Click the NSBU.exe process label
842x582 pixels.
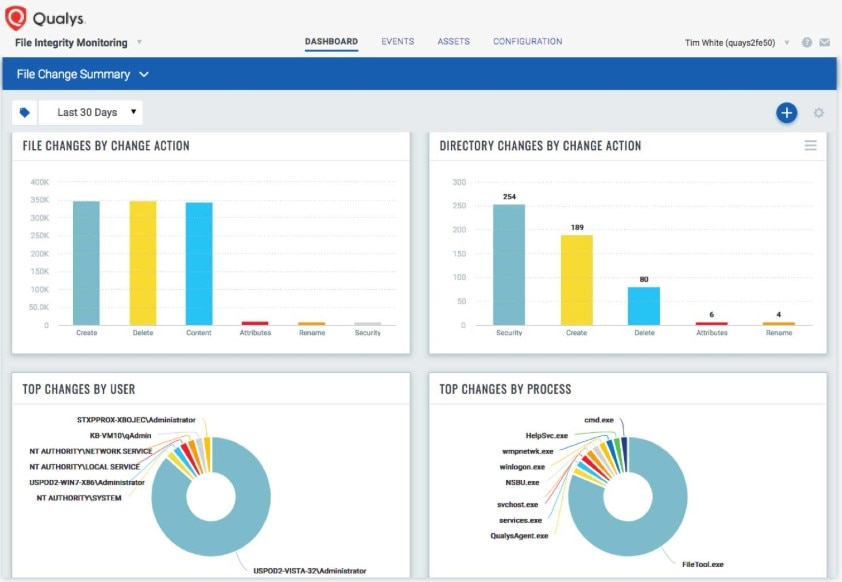[x=522, y=482]
